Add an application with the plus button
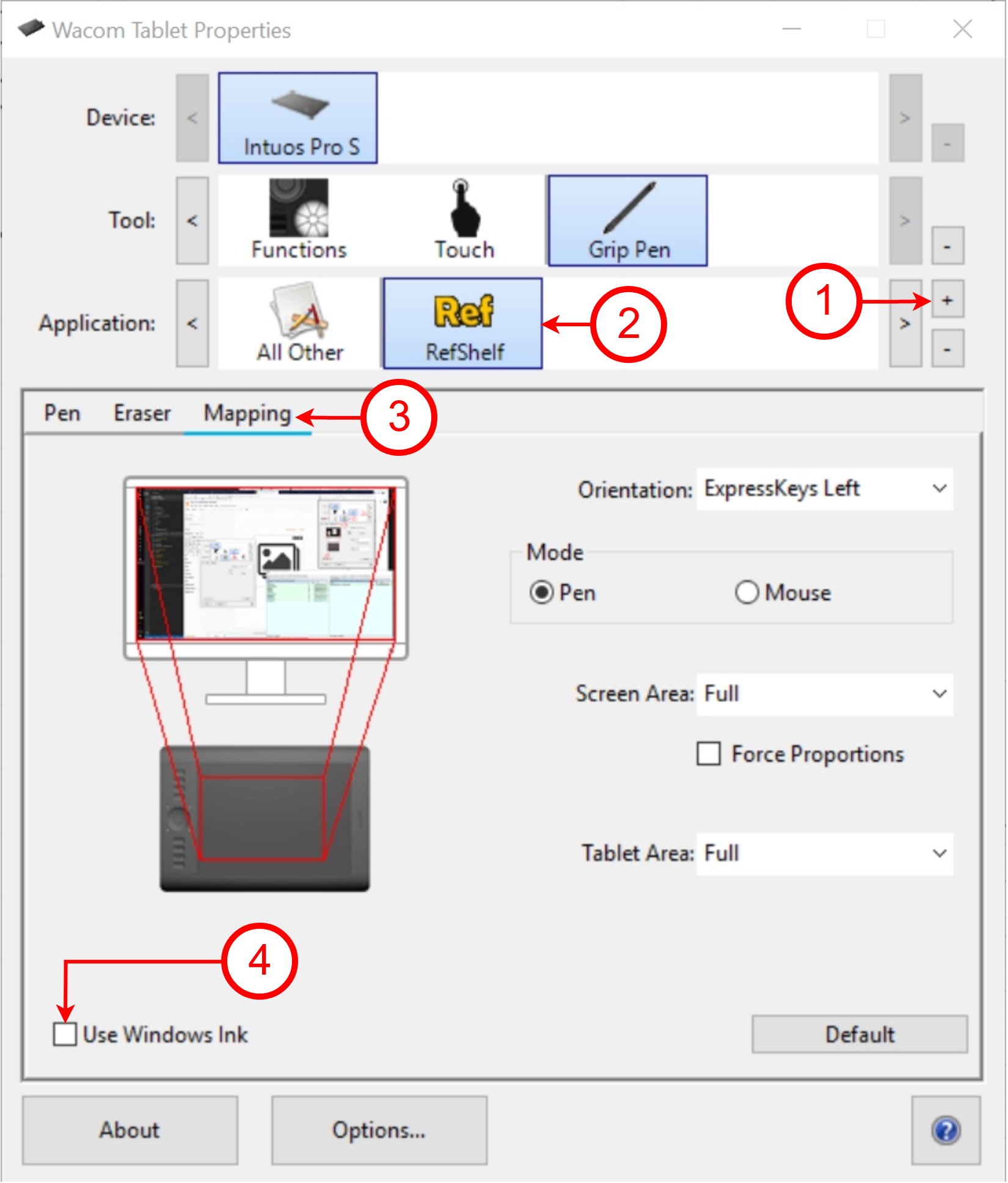Viewport: 1008px width, 1183px height. (947, 300)
